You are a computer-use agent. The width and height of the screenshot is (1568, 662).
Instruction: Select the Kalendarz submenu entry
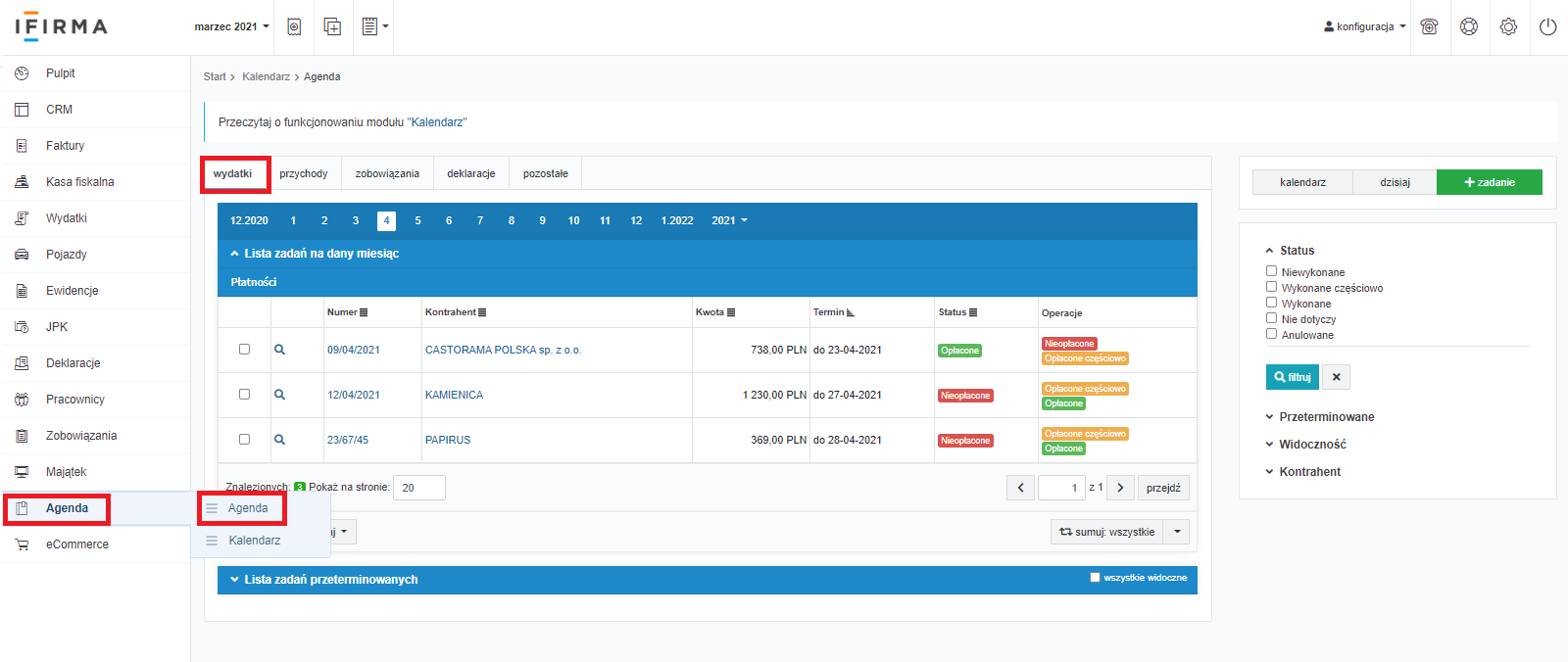point(255,541)
